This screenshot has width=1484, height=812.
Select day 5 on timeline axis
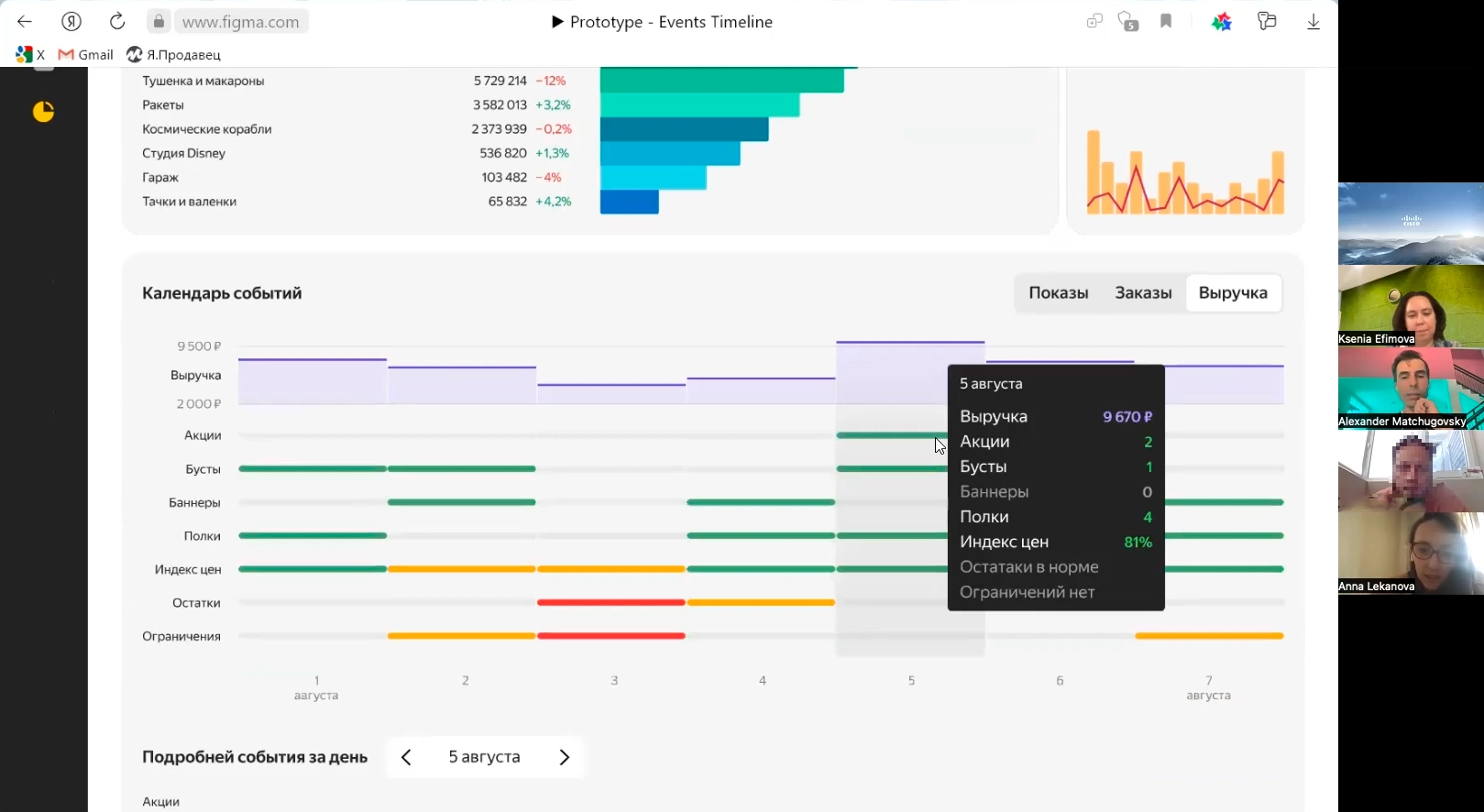pos(911,680)
